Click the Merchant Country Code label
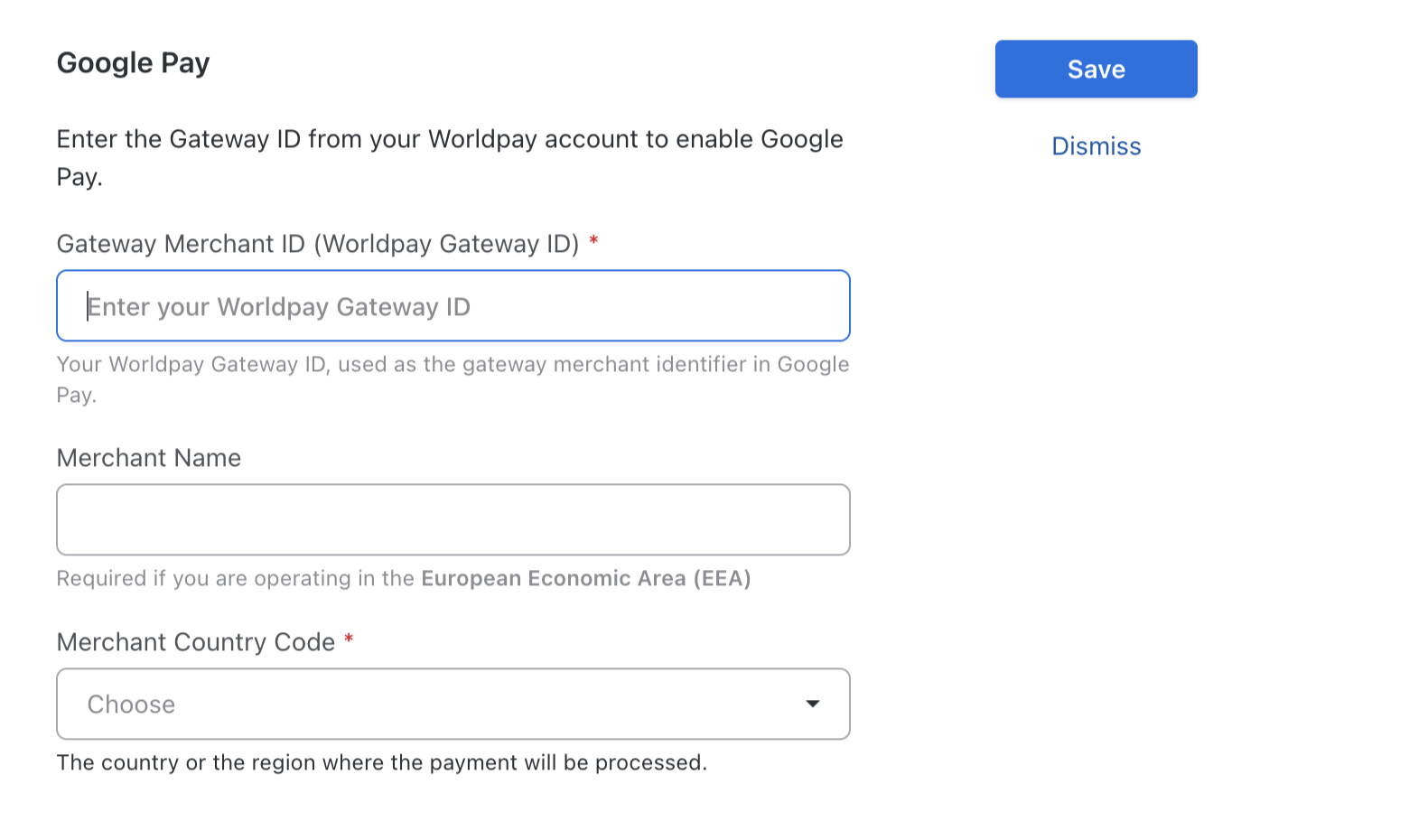The height and width of the screenshot is (840, 1409). coord(196,642)
